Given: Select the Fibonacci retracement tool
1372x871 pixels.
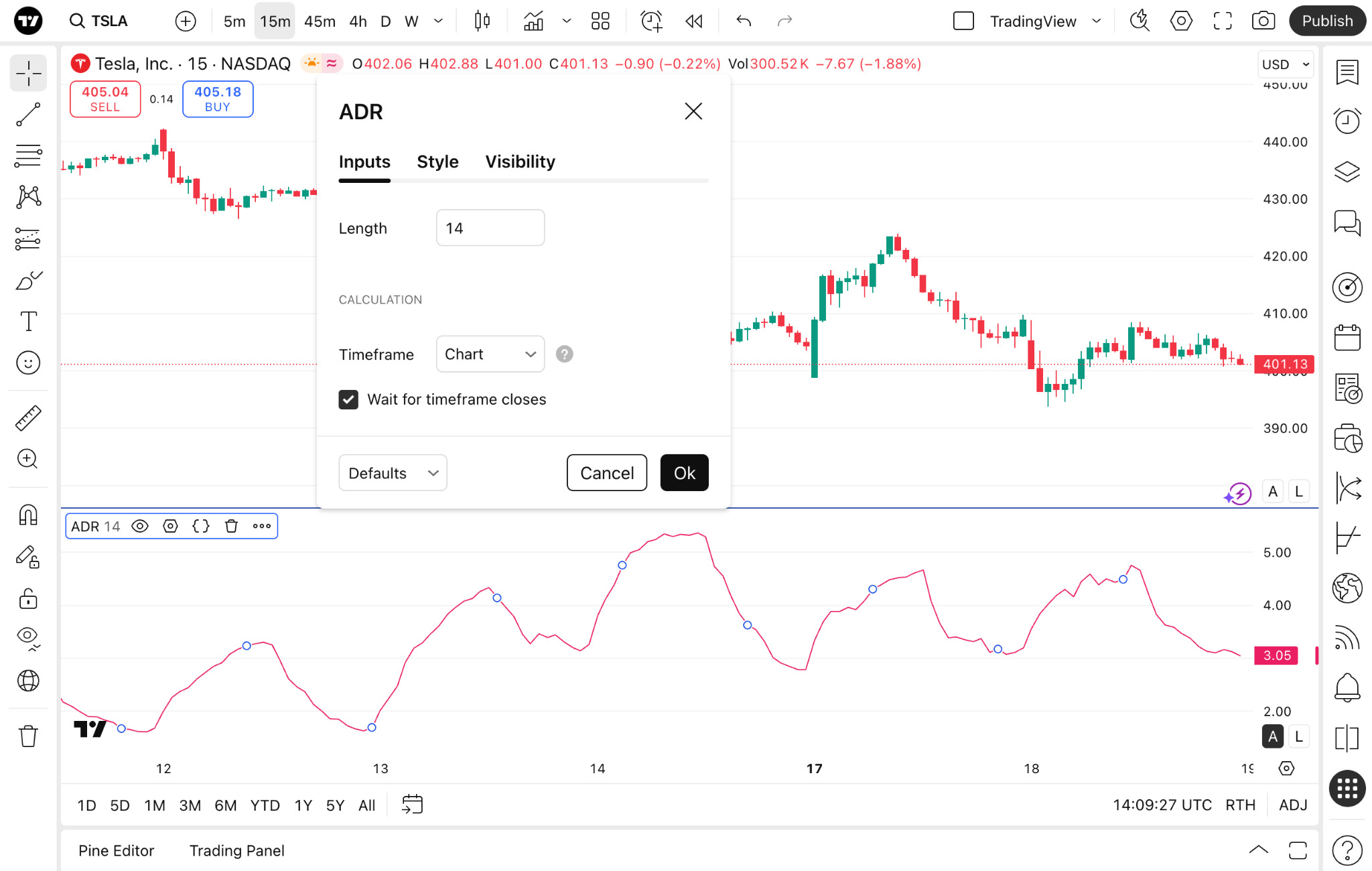Looking at the screenshot, I should point(28,155).
